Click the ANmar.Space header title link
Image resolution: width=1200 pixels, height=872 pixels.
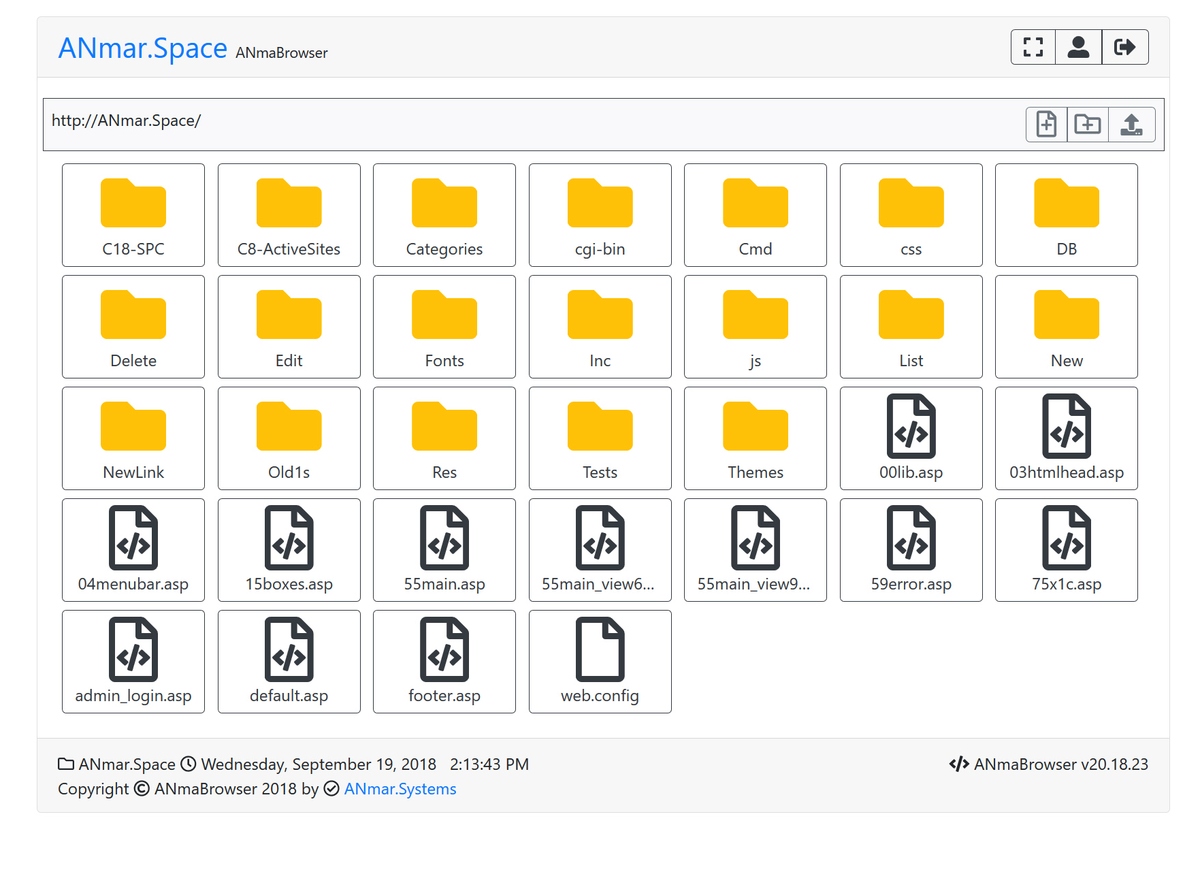(x=142, y=48)
